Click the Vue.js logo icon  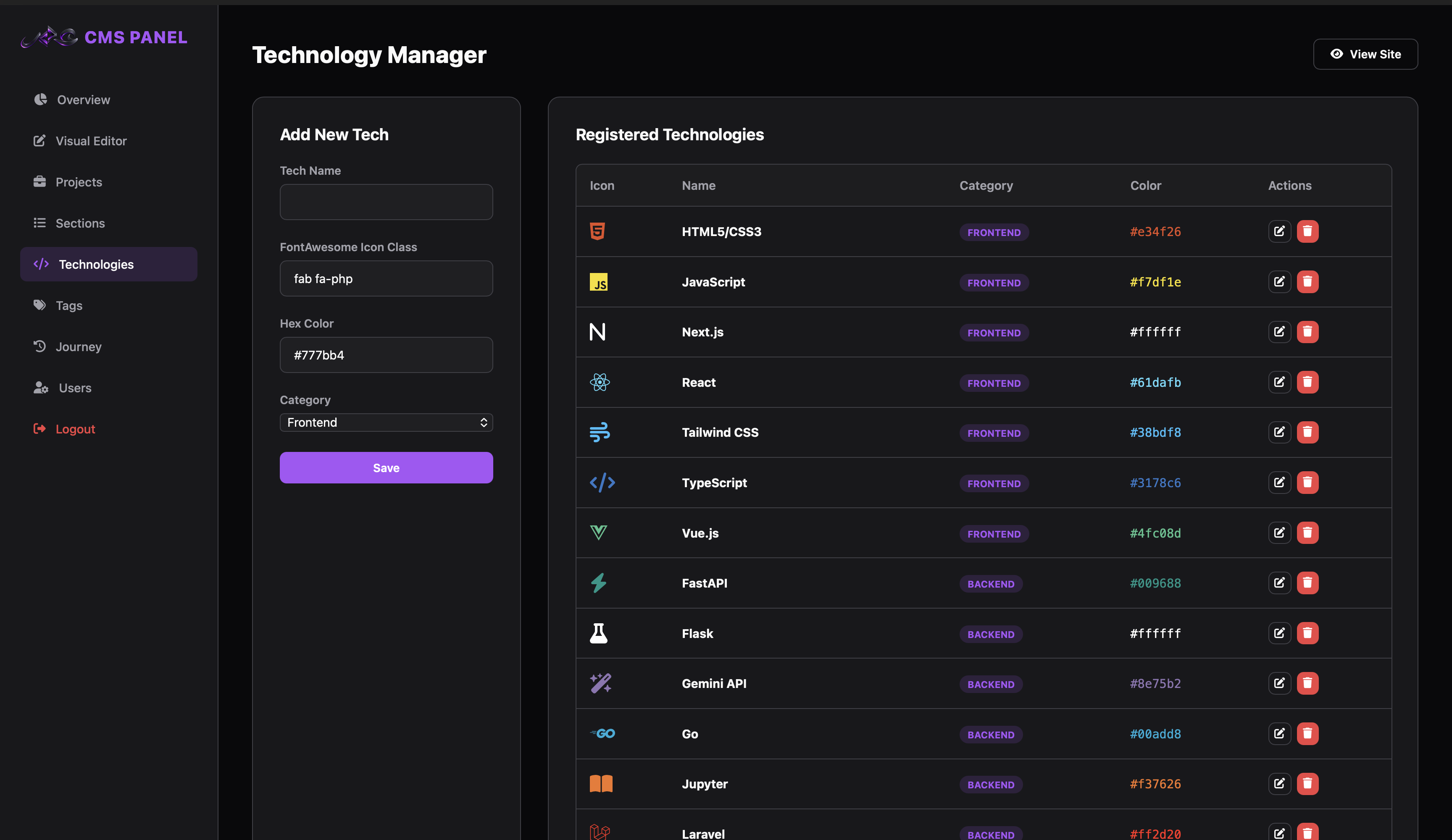click(598, 532)
